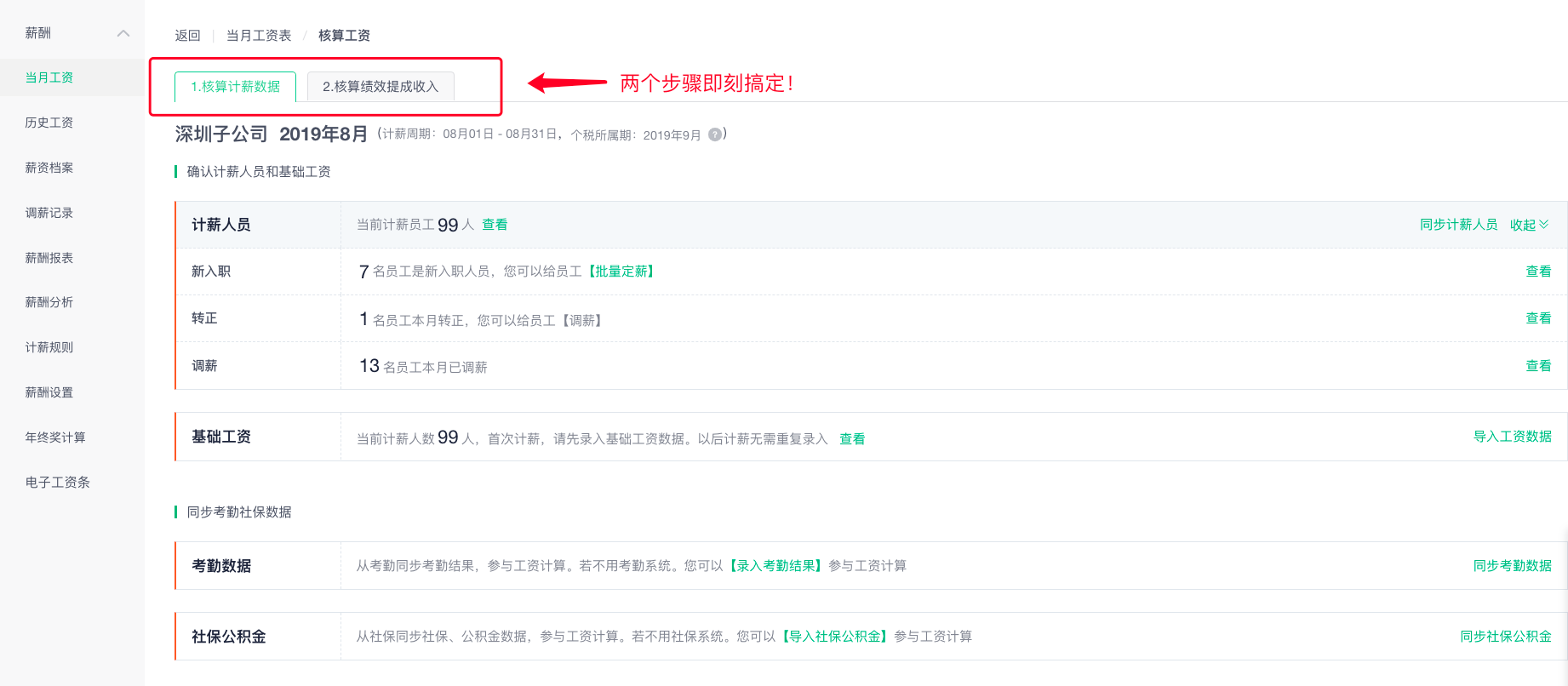Click 当月工资表 in the breadcrumb
The width and height of the screenshot is (1568, 686).
(259, 36)
